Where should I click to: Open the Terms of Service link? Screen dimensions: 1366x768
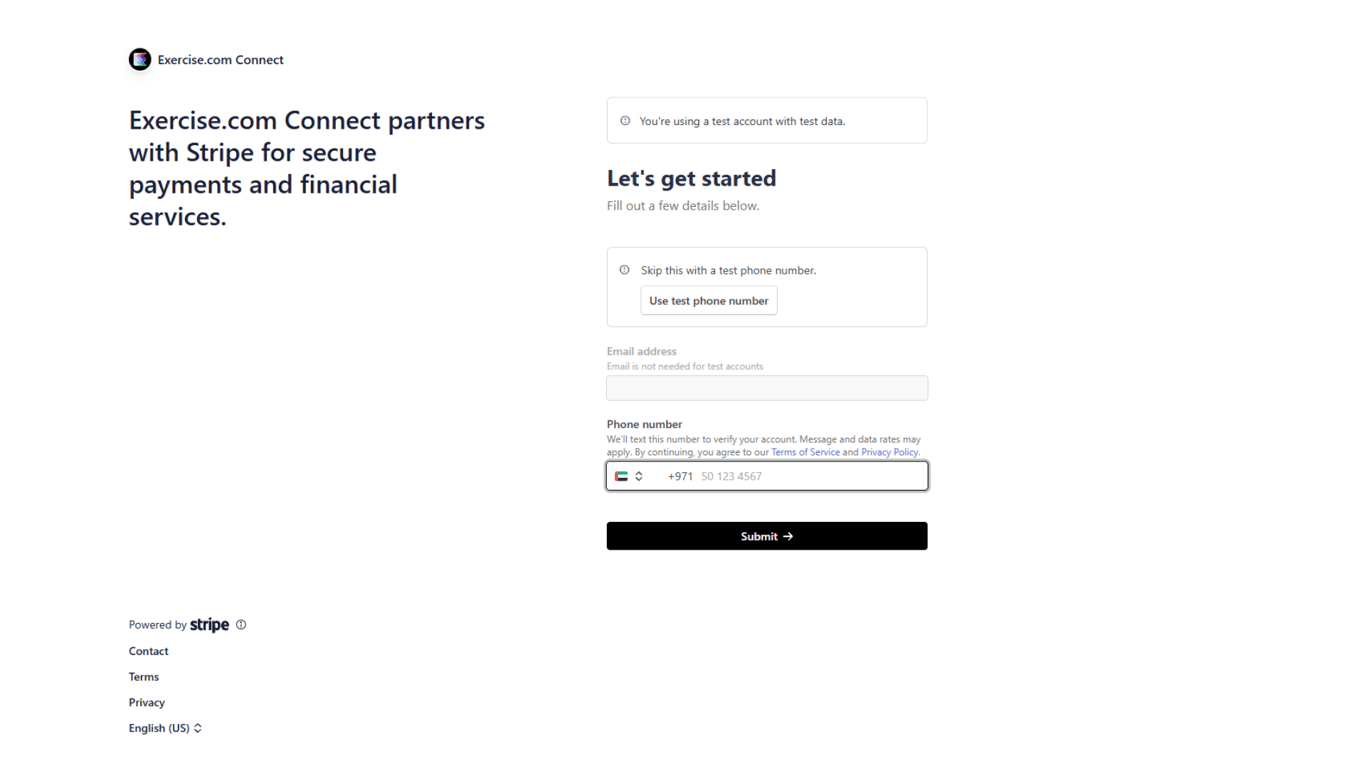tap(805, 452)
